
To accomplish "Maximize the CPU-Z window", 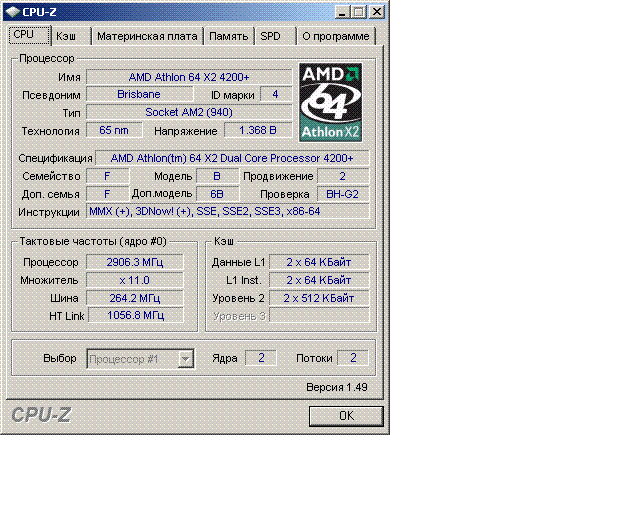I will [x=359, y=12].
